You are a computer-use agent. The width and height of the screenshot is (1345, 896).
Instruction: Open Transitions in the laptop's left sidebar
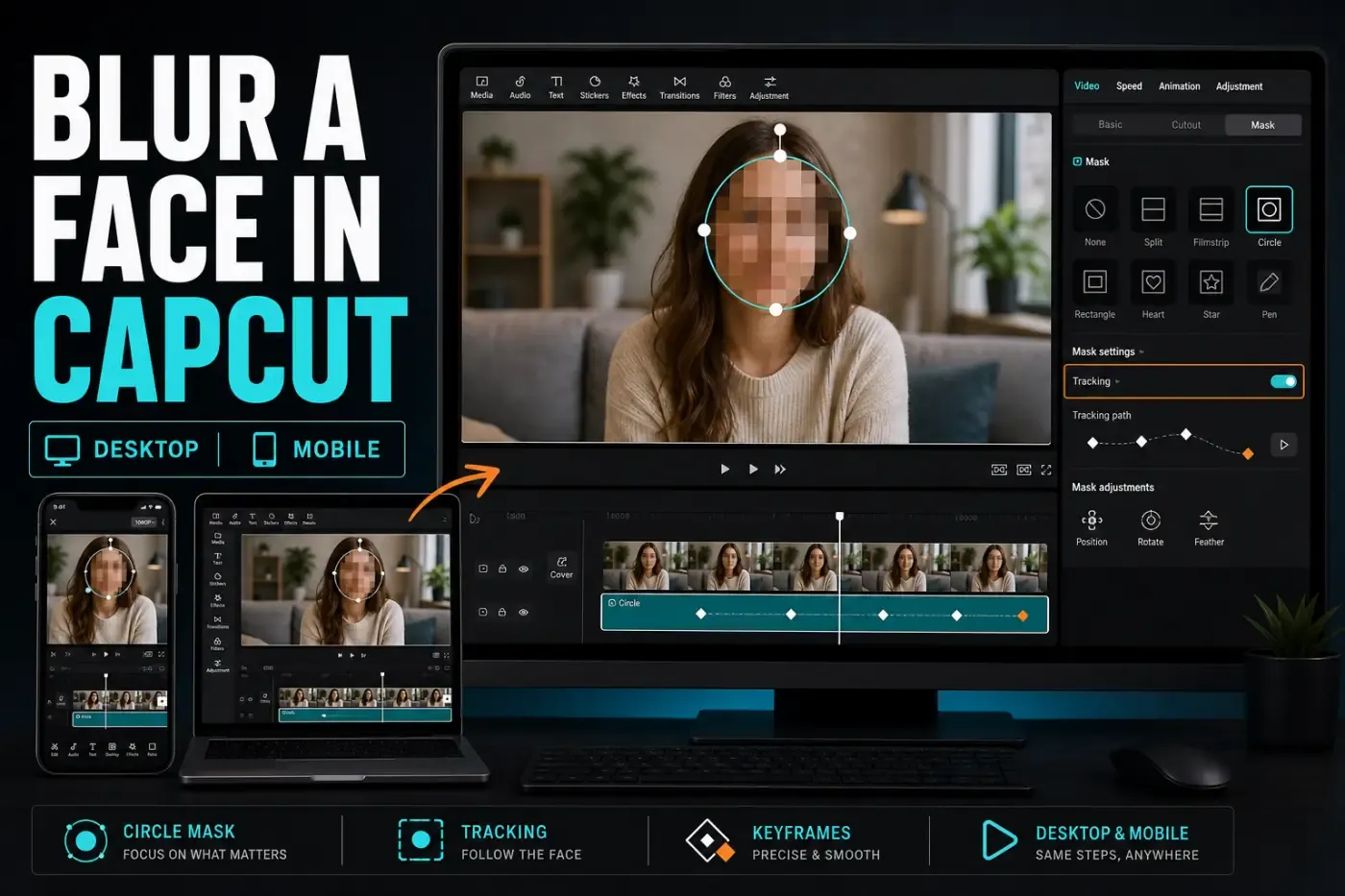(x=218, y=622)
